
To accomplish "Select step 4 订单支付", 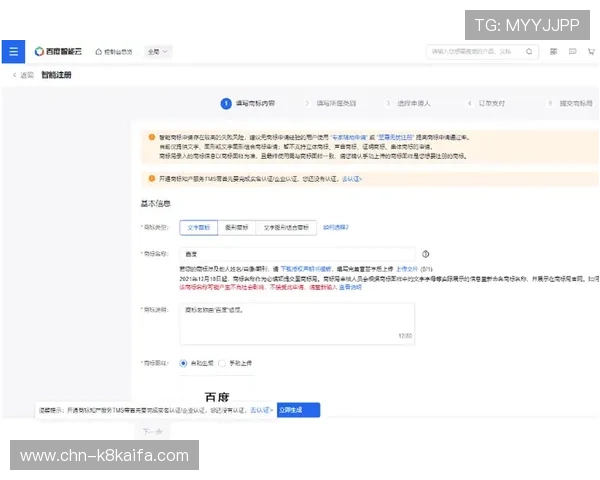I will point(486,103).
